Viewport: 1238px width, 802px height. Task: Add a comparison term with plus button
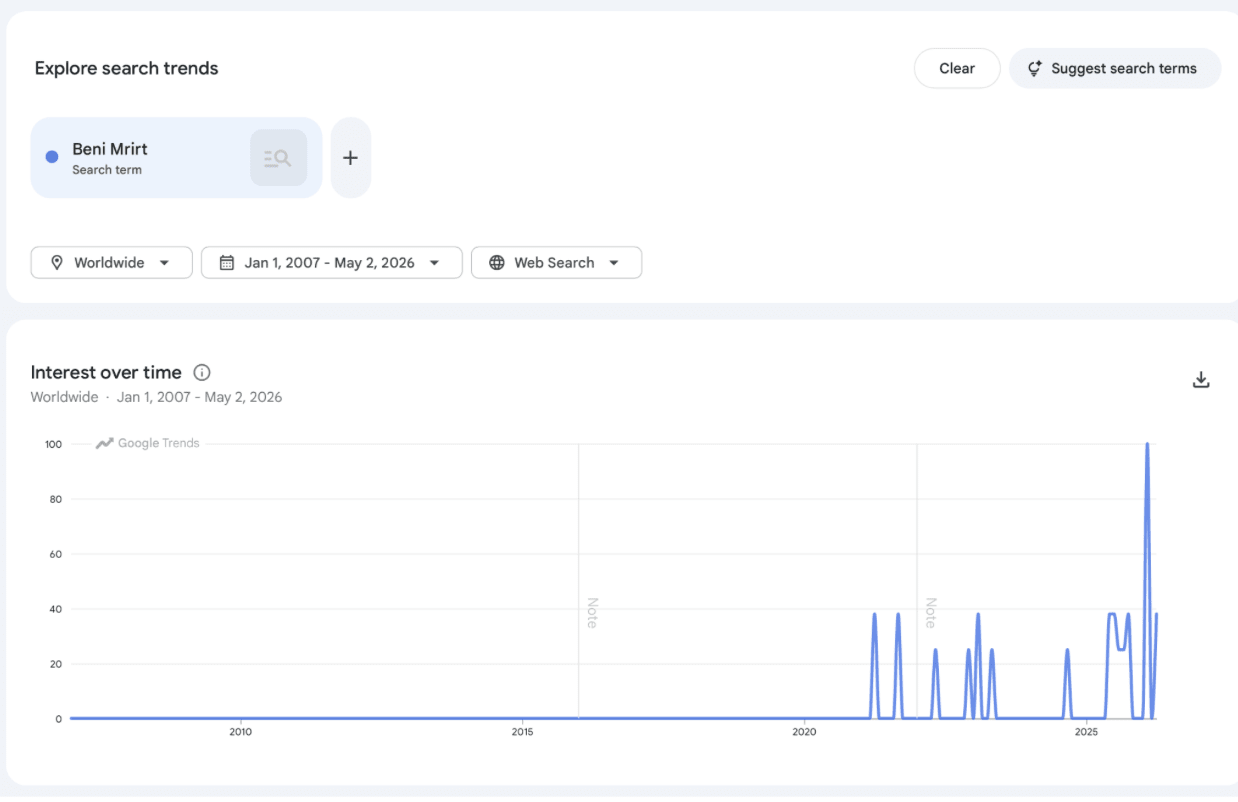pos(350,158)
